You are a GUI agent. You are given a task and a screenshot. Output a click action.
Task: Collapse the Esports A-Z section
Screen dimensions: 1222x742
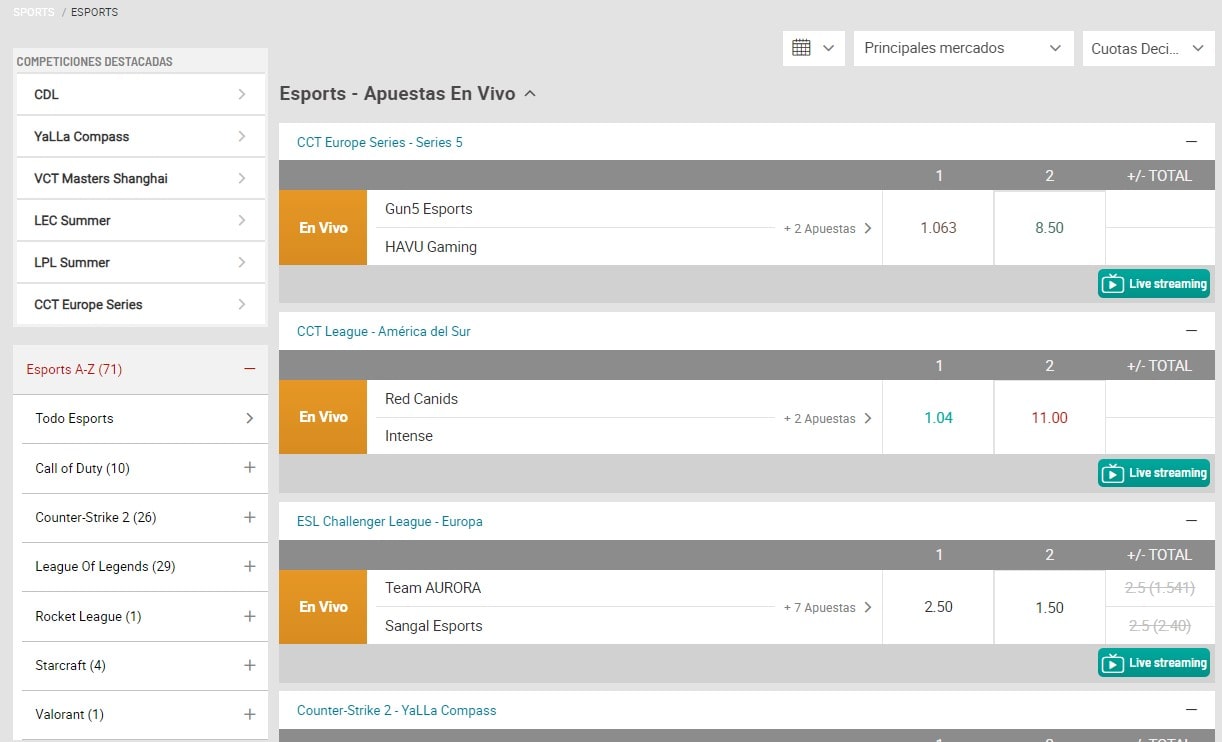[250, 369]
